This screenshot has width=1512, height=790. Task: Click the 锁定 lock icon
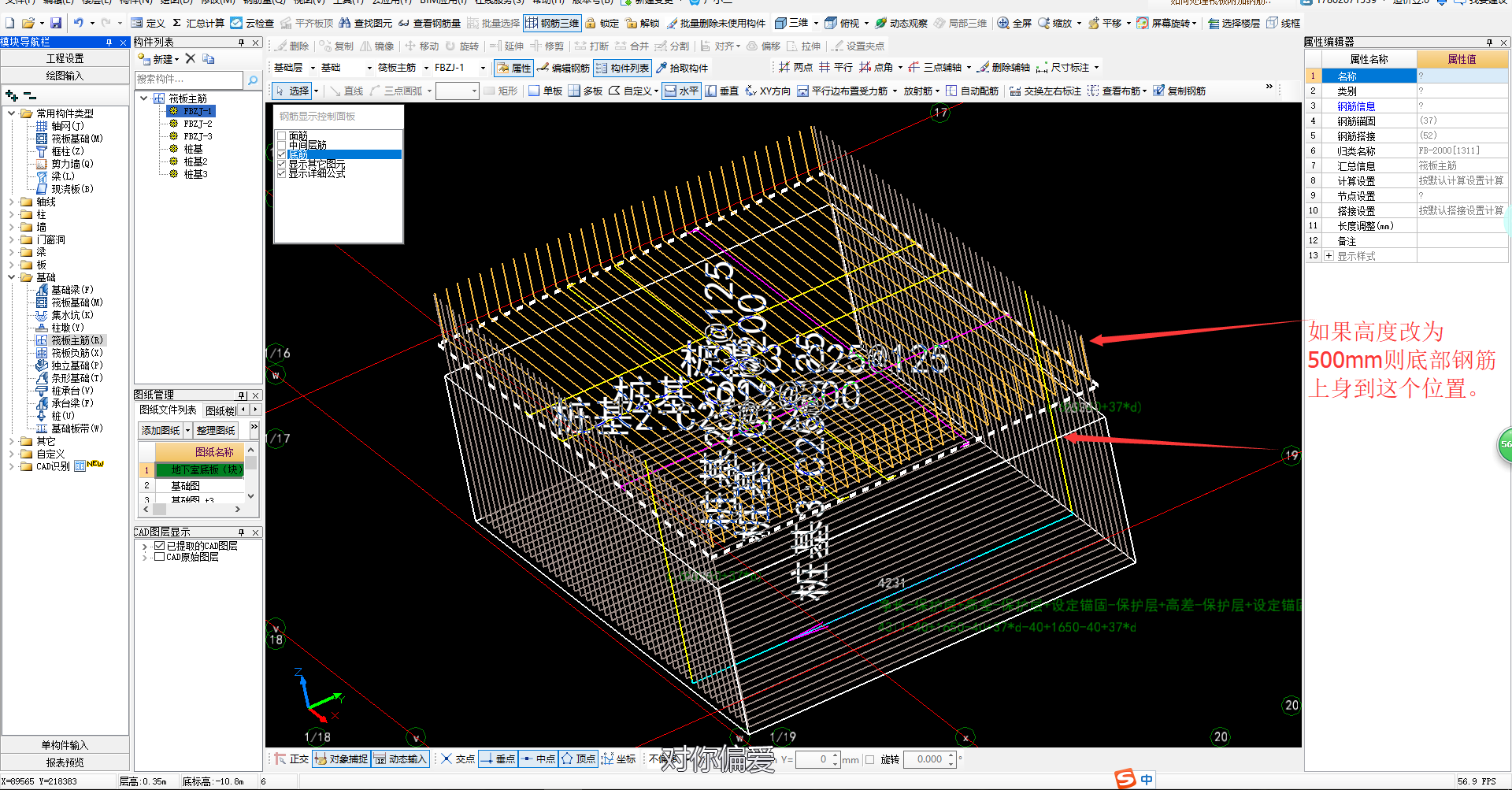[x=591, y=23]
